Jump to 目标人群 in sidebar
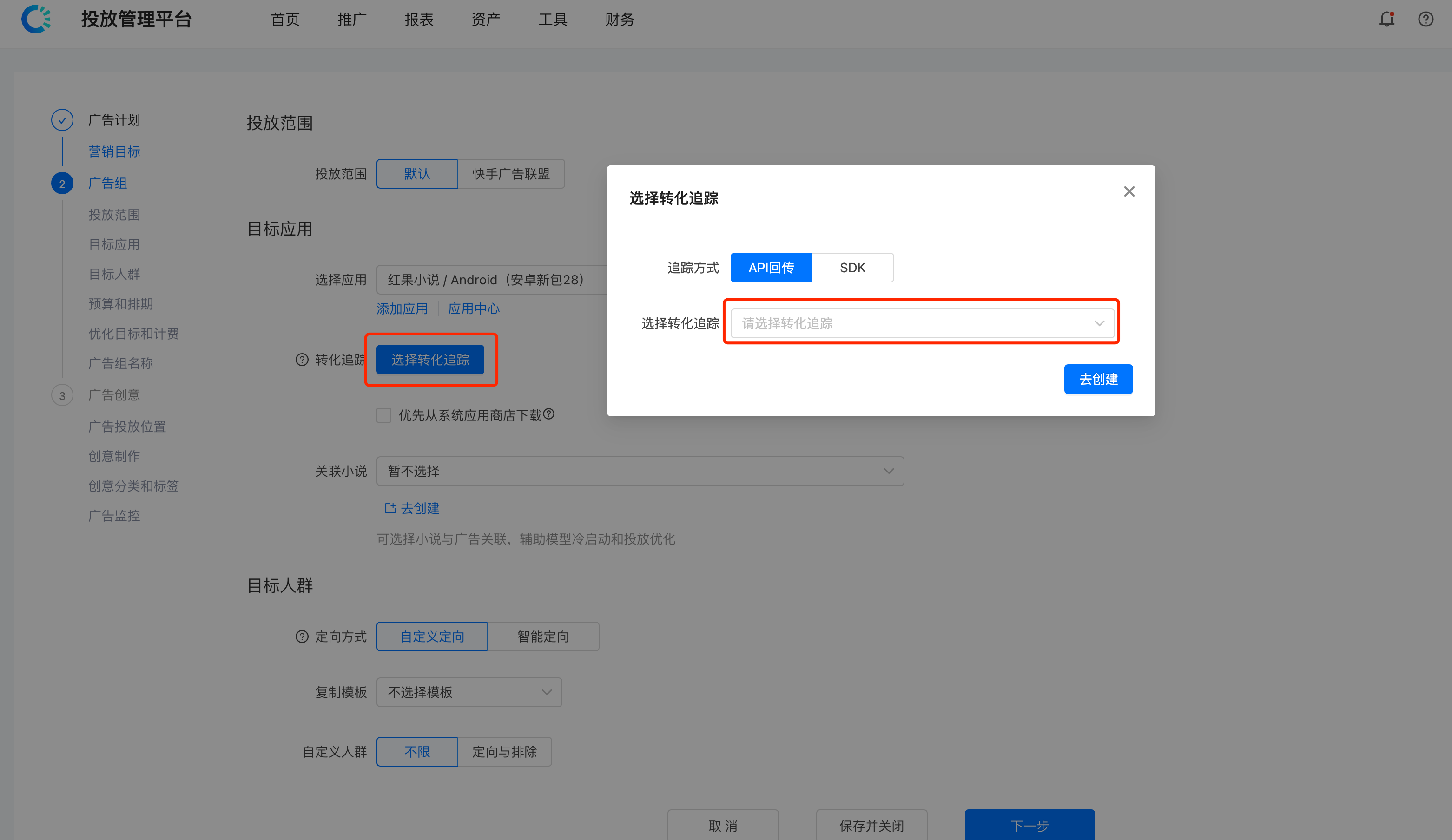This screenshot has width=1452, height=840. click(x=114, y=274)
